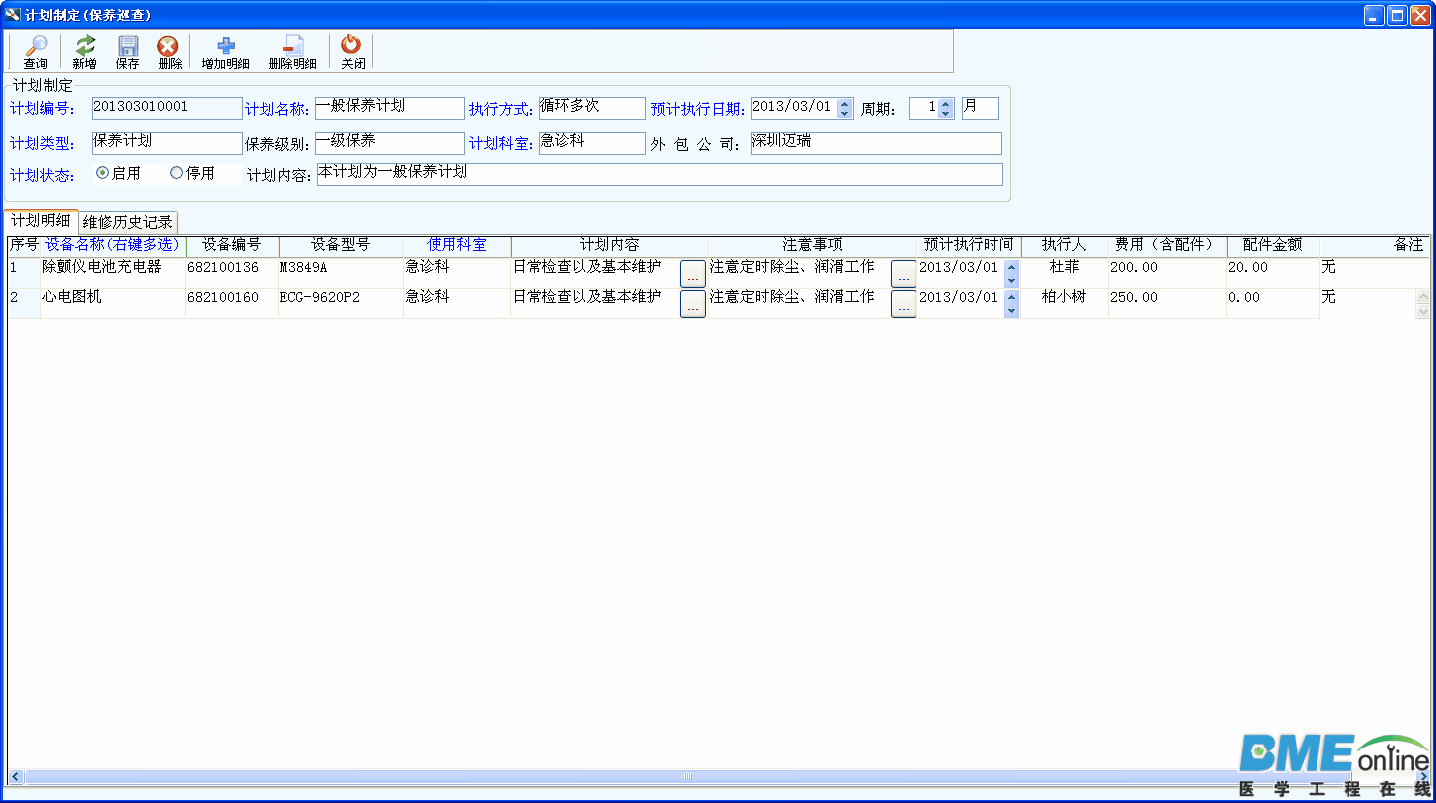The image size is (1436, 803).
Task: Click the 计划科室 field 急诊科
Action: 592,143
